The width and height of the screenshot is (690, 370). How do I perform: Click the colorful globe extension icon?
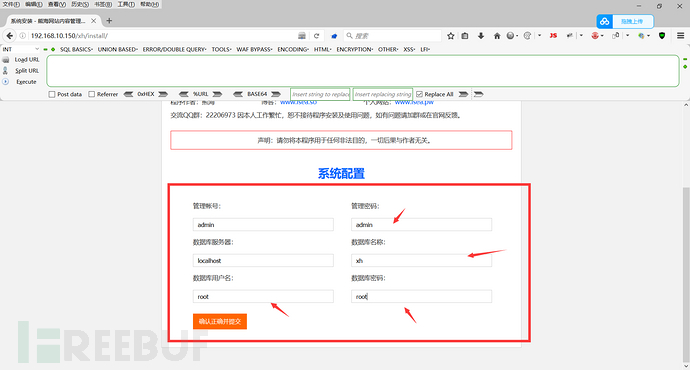[642, 36]
